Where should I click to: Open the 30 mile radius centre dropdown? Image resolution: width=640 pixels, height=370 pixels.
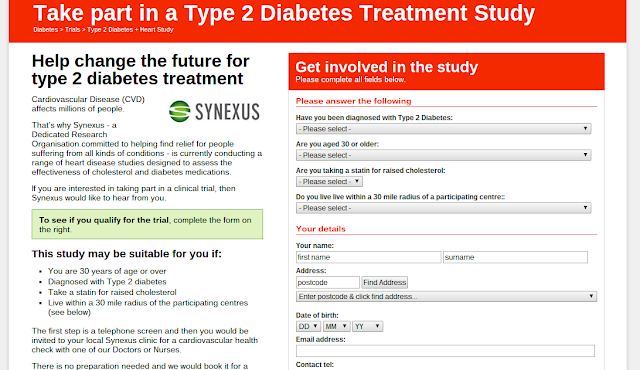[x=443, y=208]
